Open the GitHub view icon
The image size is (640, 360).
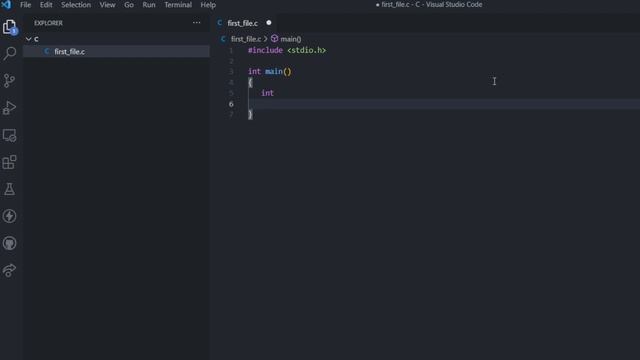[x=9, y=243]
